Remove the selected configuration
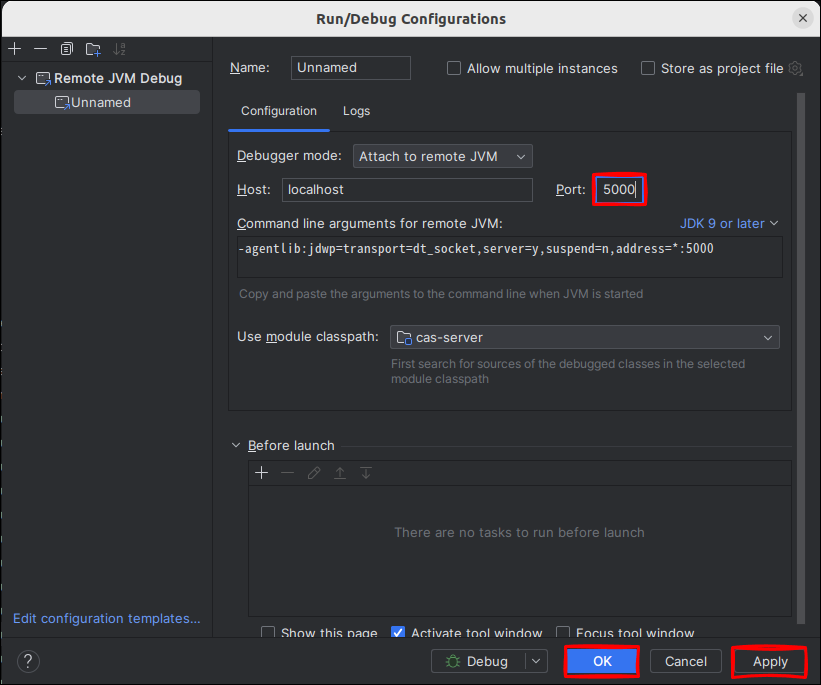The width and height of the screenshot is (821, 685). click(40, 49)
